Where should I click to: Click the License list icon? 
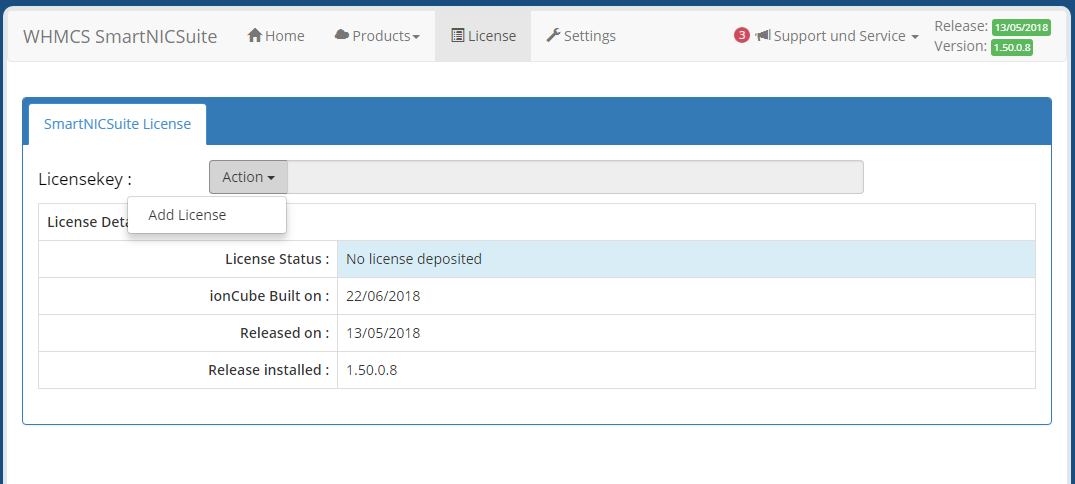point(457,36)
